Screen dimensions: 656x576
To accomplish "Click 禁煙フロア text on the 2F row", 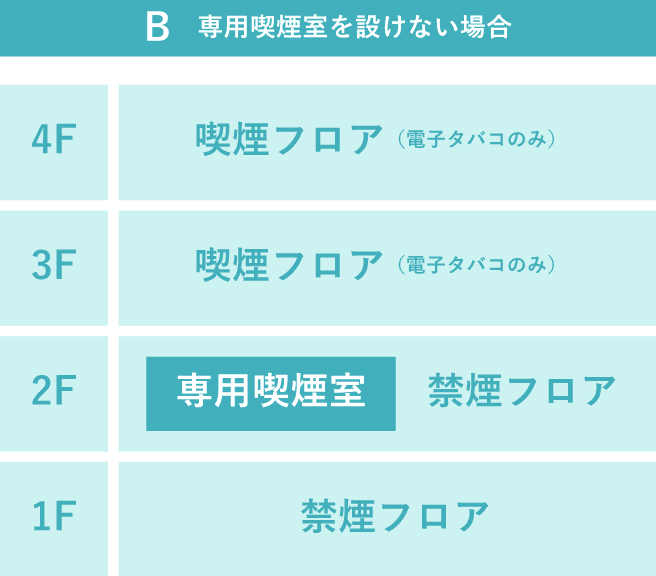I will [x=522, y=390].
